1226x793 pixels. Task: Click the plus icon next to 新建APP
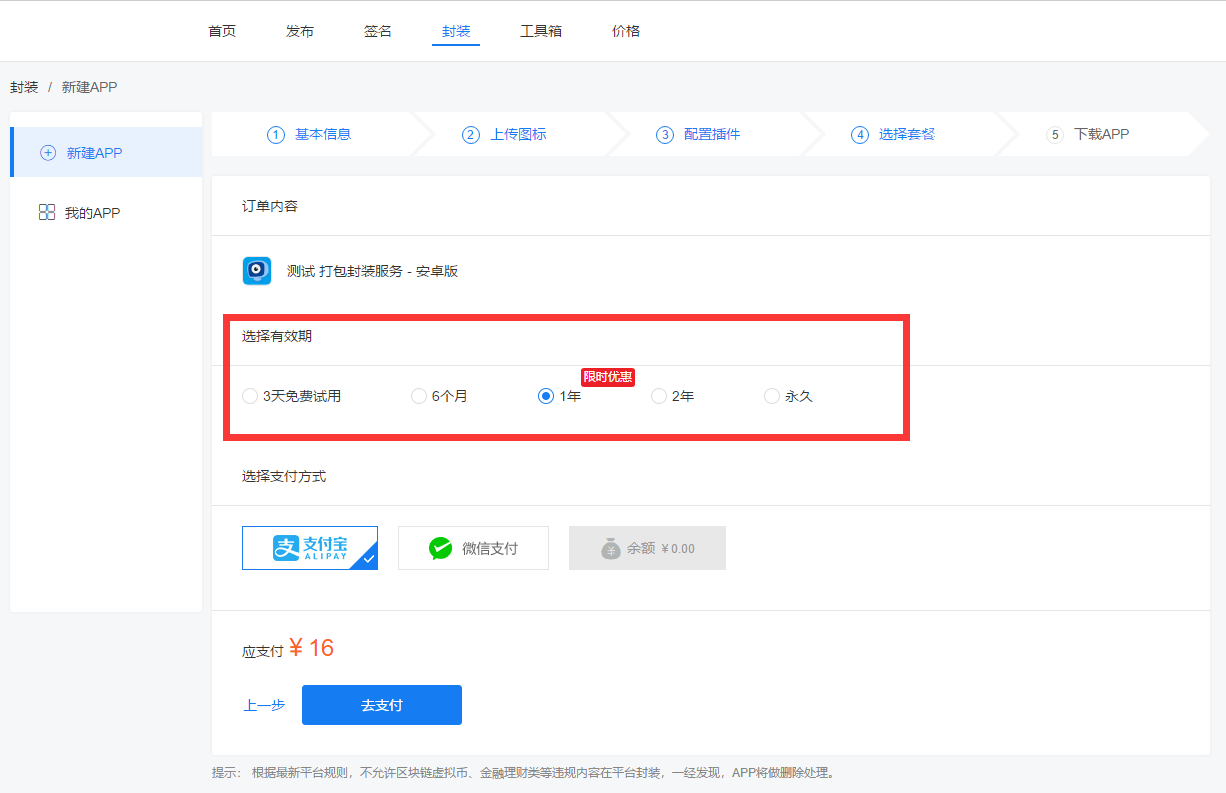pyautogui.click(x=48, y=153)
